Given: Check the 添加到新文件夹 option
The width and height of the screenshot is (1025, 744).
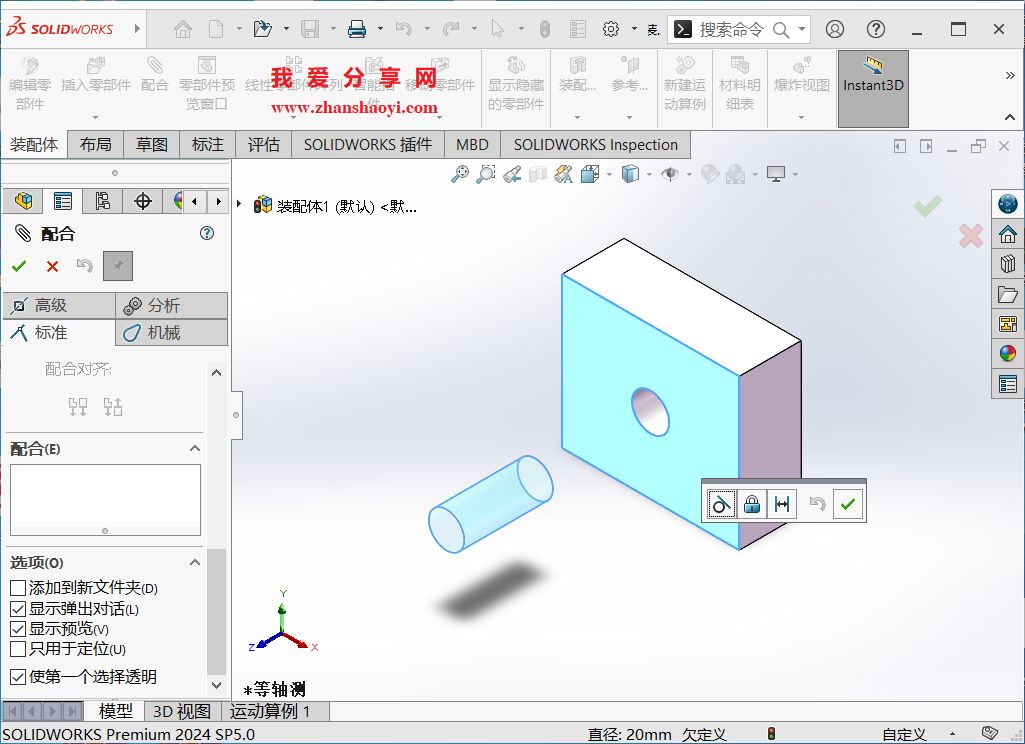Looking at the screenshot, I should (17, 588).
